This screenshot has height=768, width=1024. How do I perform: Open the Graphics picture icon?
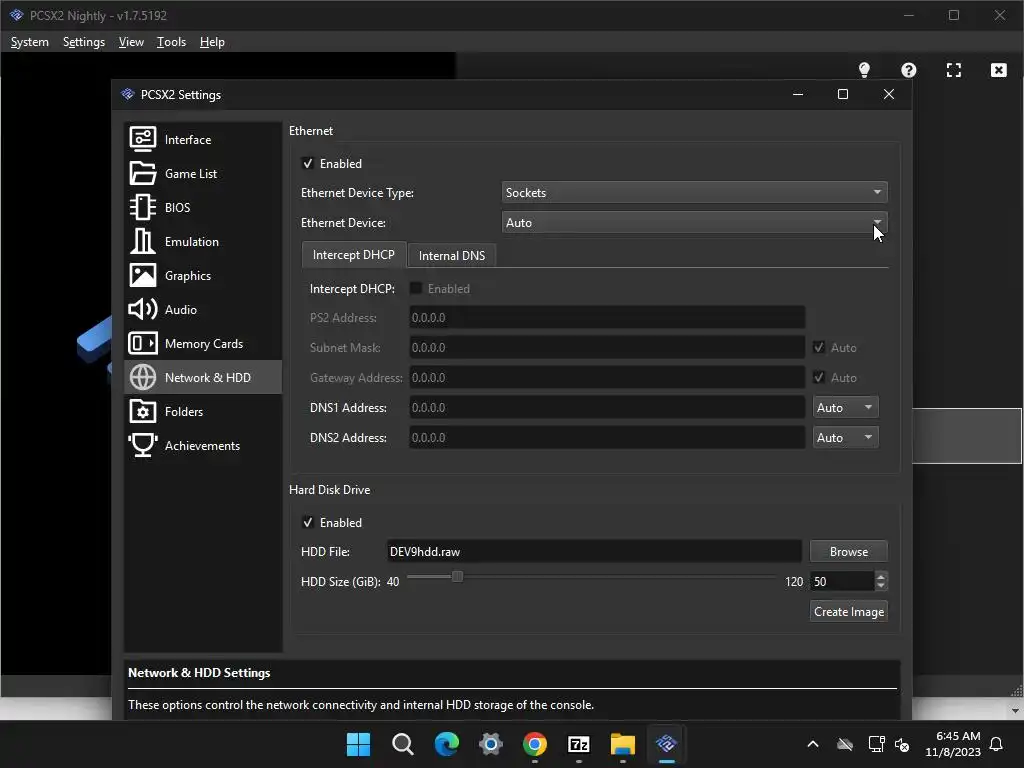tap(142, 275)
